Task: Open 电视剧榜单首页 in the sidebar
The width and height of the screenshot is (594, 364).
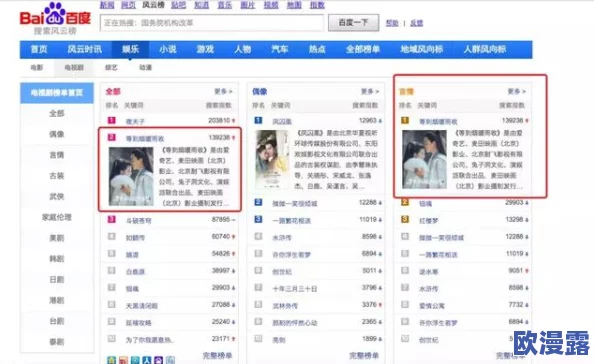Action: (57, 93)
